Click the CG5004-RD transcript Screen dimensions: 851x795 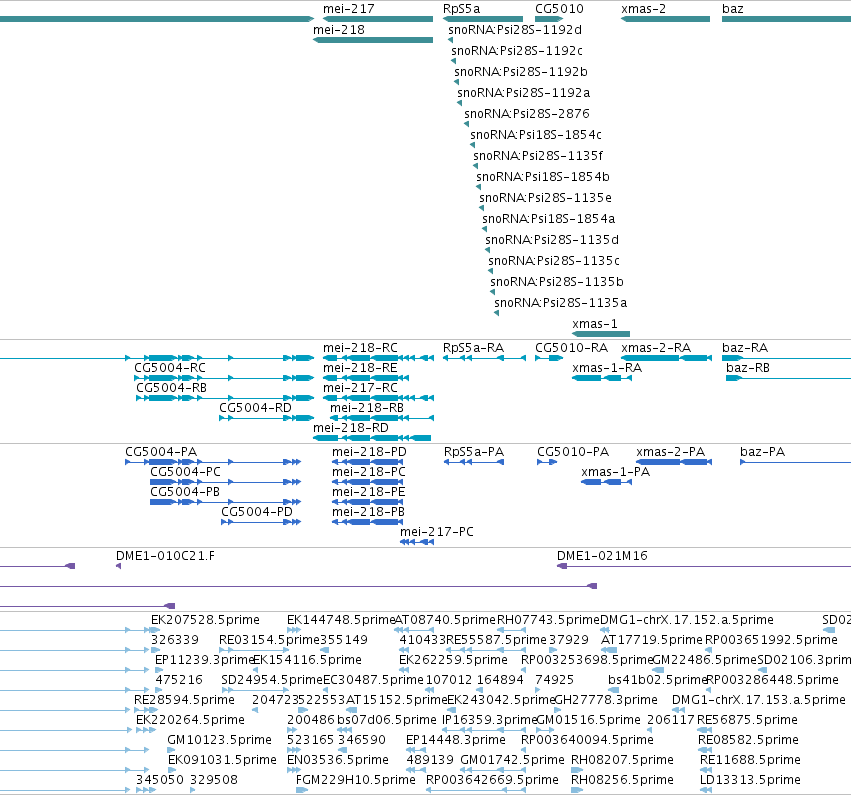[x=266, y=418]
